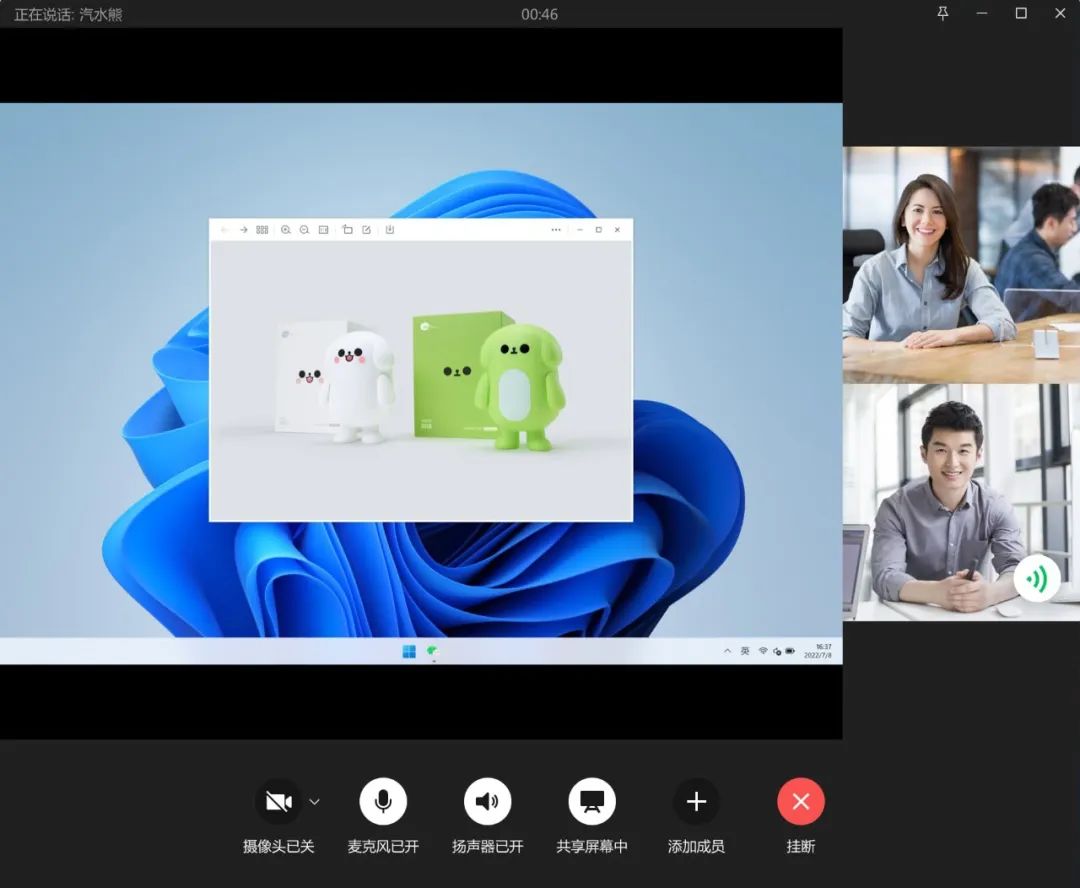Go to next image in viewer
Viewport: 1080px width, 888px height.
[x=244, y=229]
